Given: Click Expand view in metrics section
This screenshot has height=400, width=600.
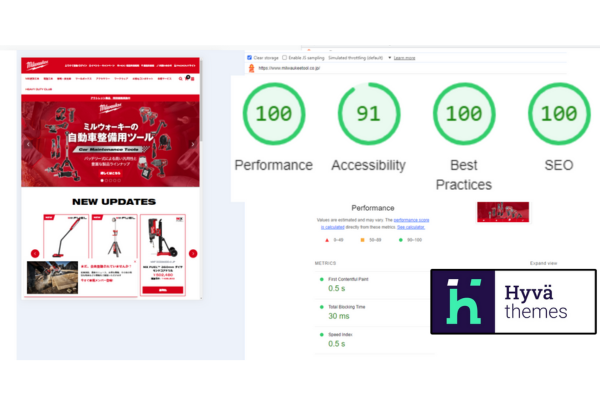Looking at the screenshot, I should tap(544, 262).
